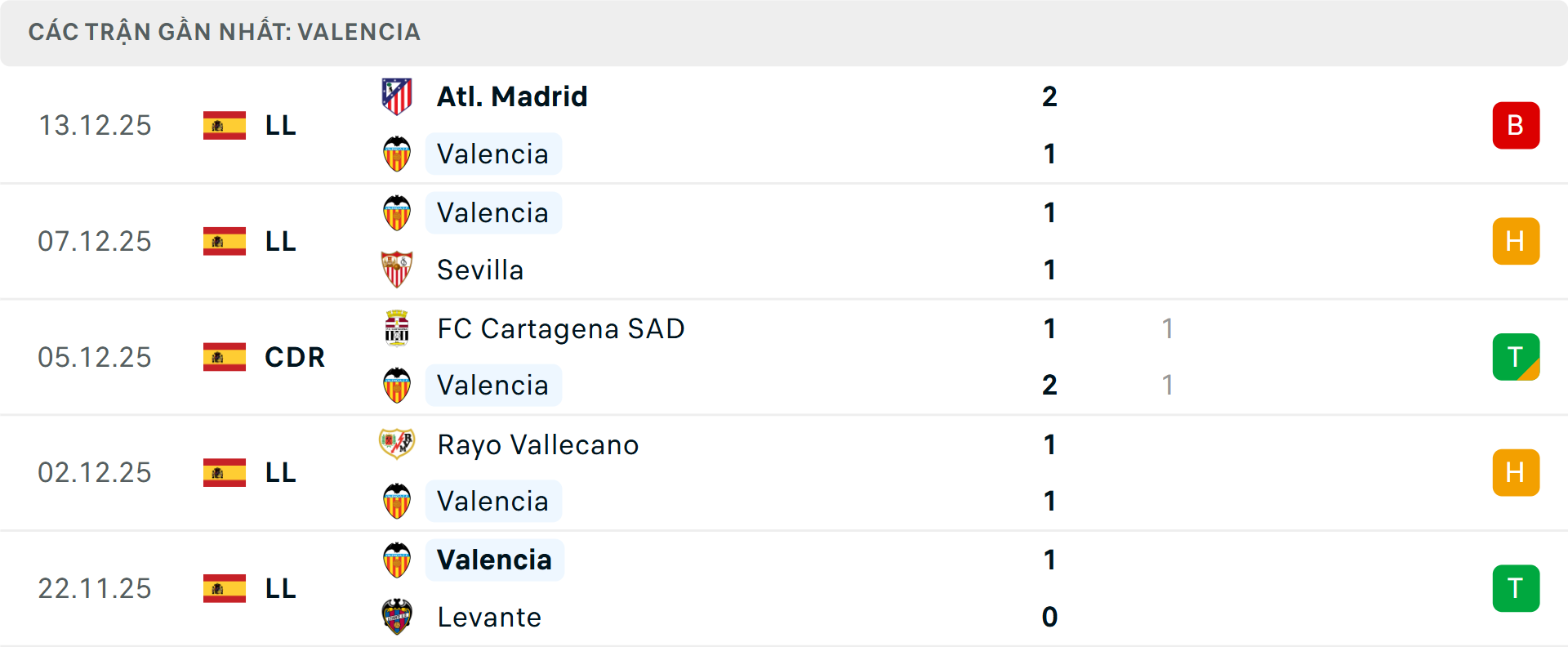Click the T badge on Levante match
Viewport: 1568px width, 647px height.
(x=1516, y=588)
